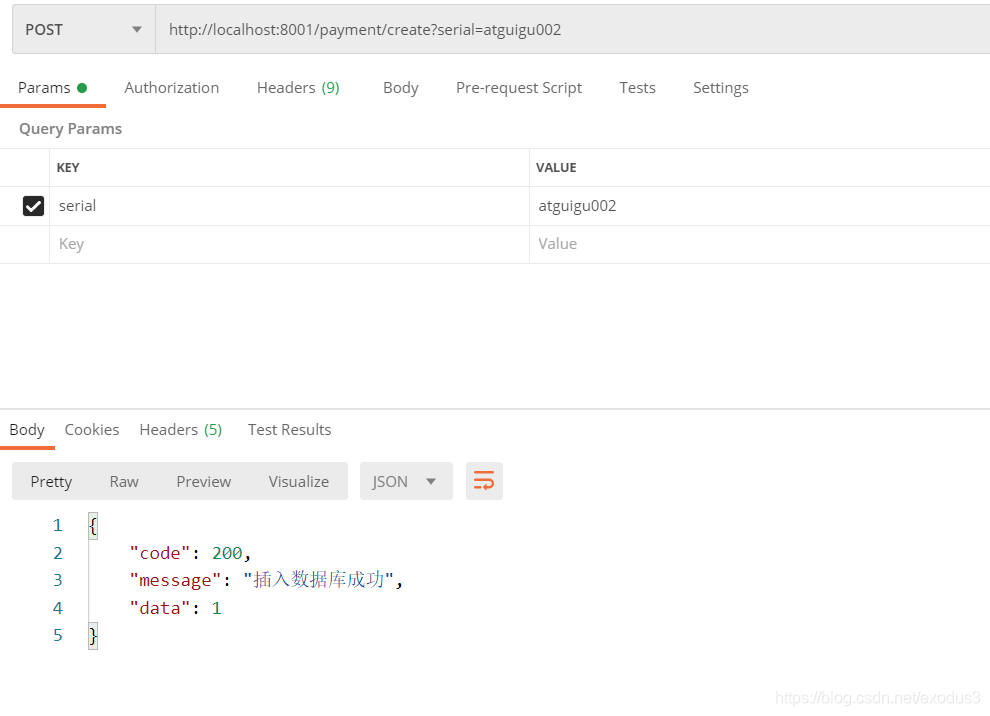Click the empty Value placeholder field

[760, 244]
